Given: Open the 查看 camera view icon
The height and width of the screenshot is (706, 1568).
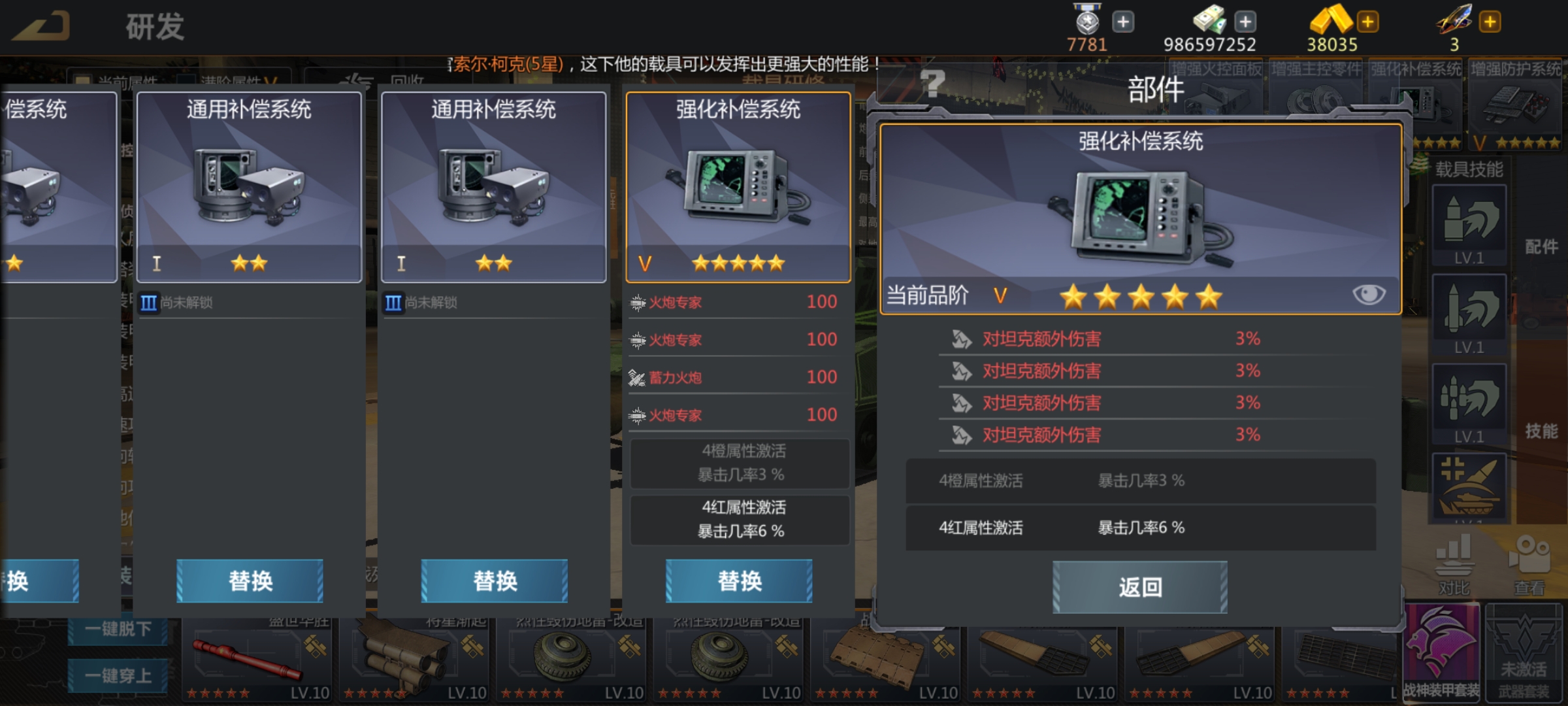Looking at the screenshot, I should coord(1529,563).
